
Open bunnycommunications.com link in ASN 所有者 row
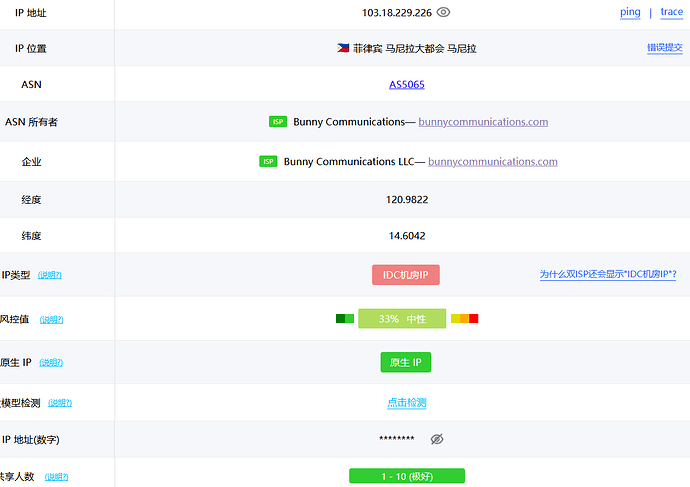(483, 122)
